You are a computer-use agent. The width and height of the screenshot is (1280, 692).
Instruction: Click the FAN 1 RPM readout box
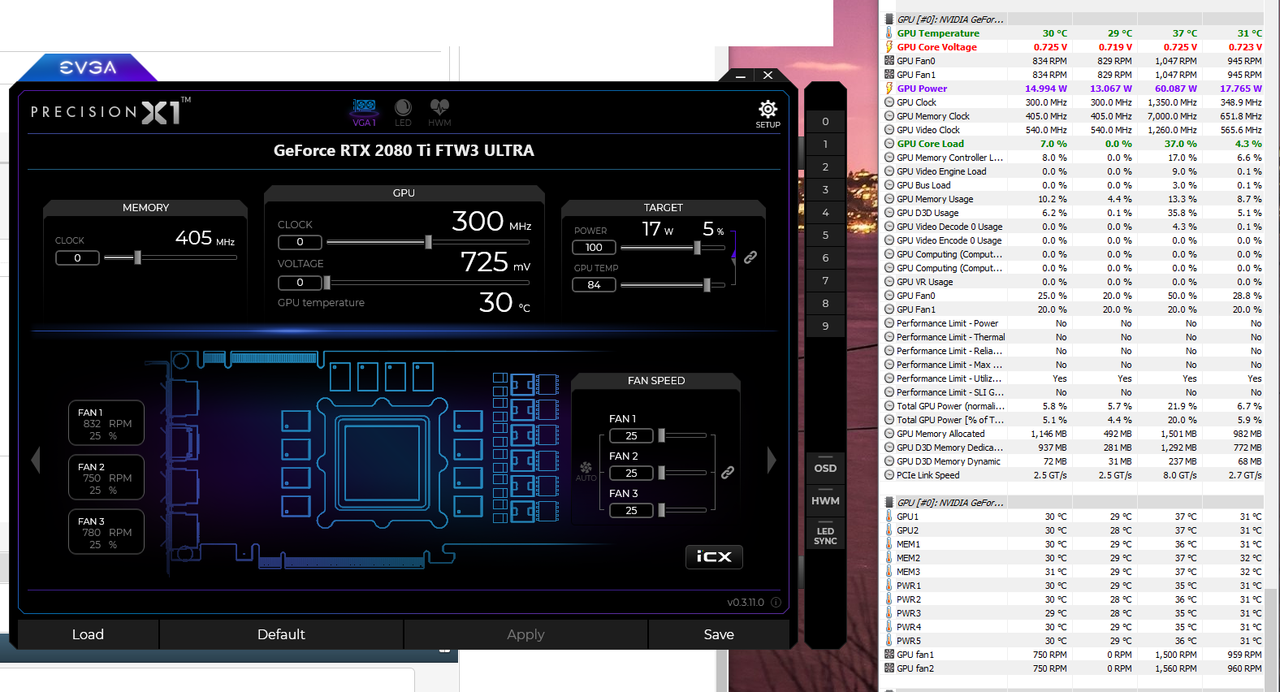coord(107,424)
